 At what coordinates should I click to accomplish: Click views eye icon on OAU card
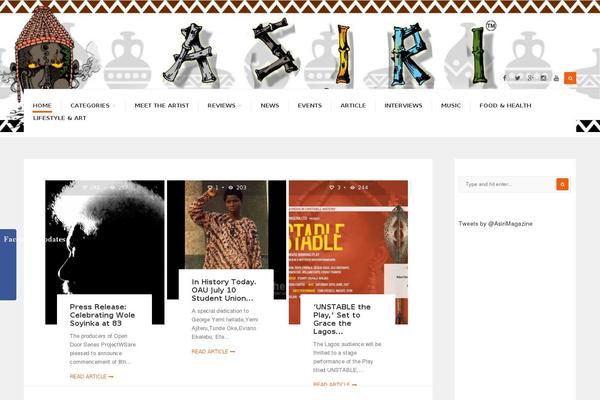click(x=231, y=188)
